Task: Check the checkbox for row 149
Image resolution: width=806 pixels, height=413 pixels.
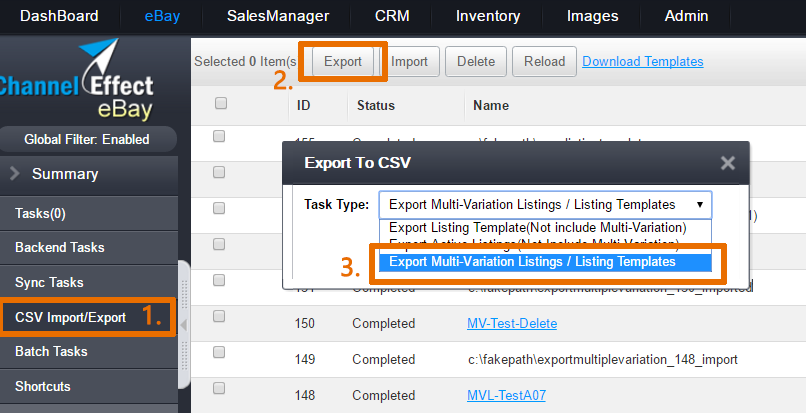Action: [219, 352]
